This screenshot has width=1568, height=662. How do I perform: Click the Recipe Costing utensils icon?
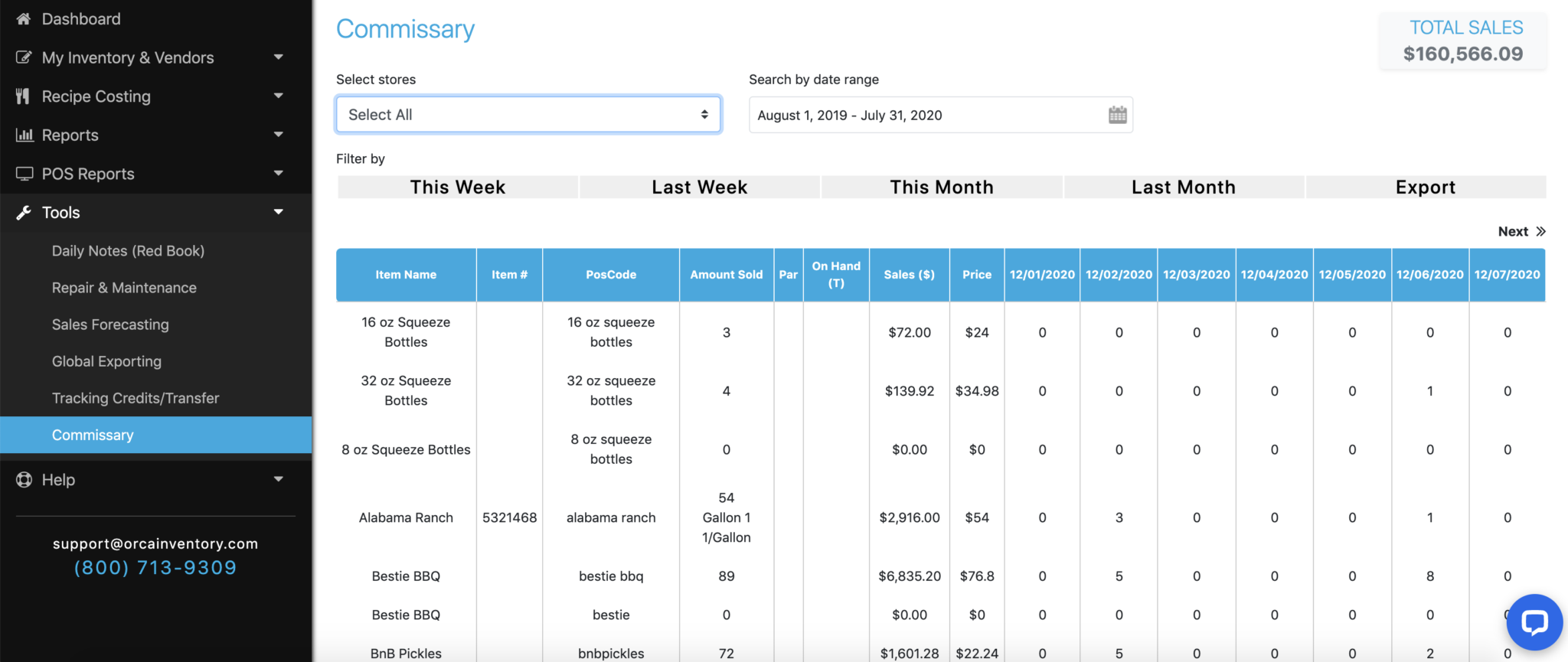click(x=23, y=96)
